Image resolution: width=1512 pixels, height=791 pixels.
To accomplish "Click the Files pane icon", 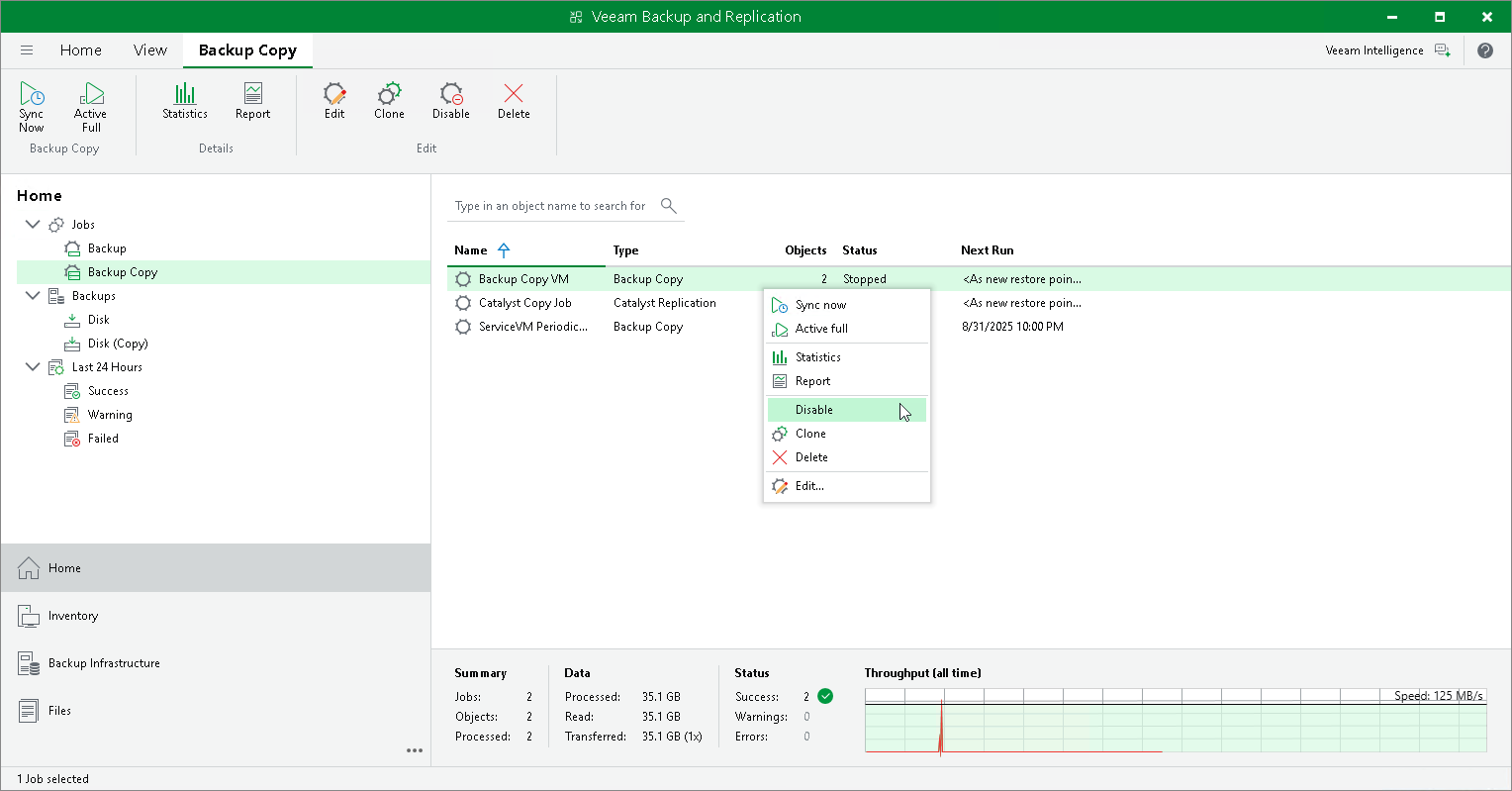I will [x=29, y=711].
